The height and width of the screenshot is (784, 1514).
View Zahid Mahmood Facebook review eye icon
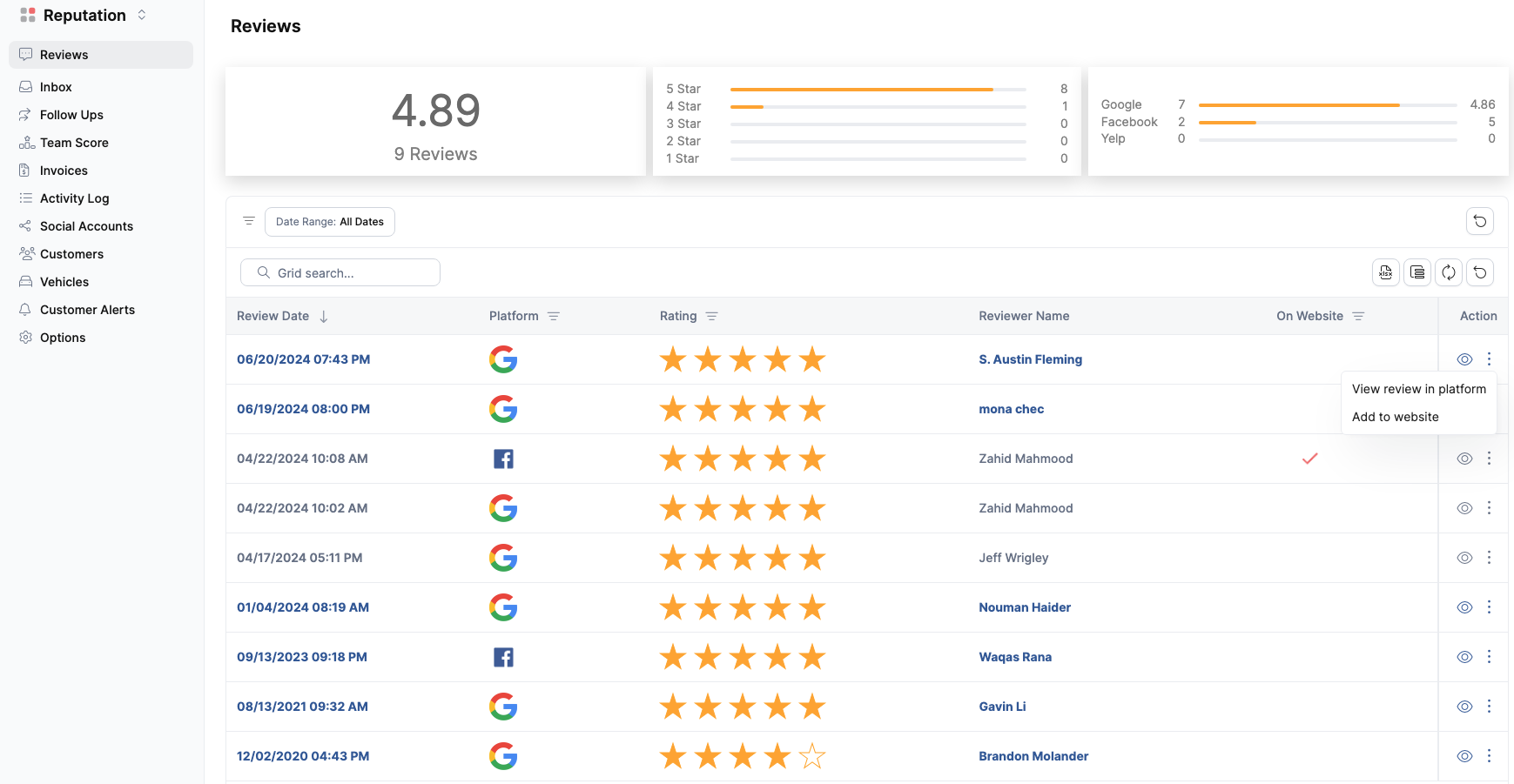[x=1465, y=459]
